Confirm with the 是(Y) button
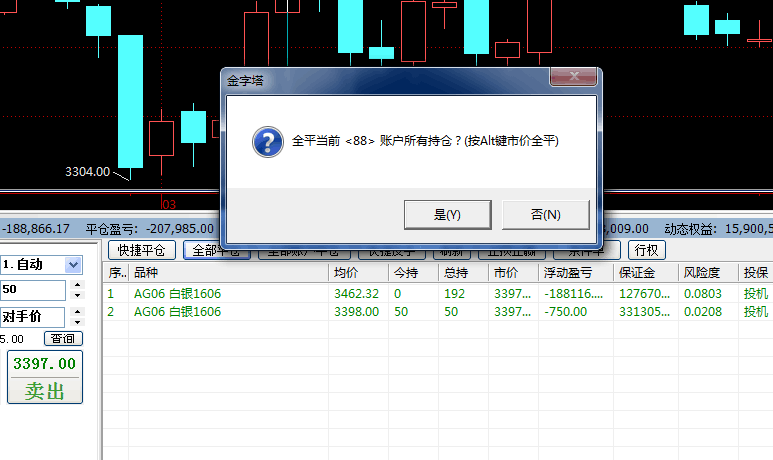 pyautogui.click(x=447, y=214)
